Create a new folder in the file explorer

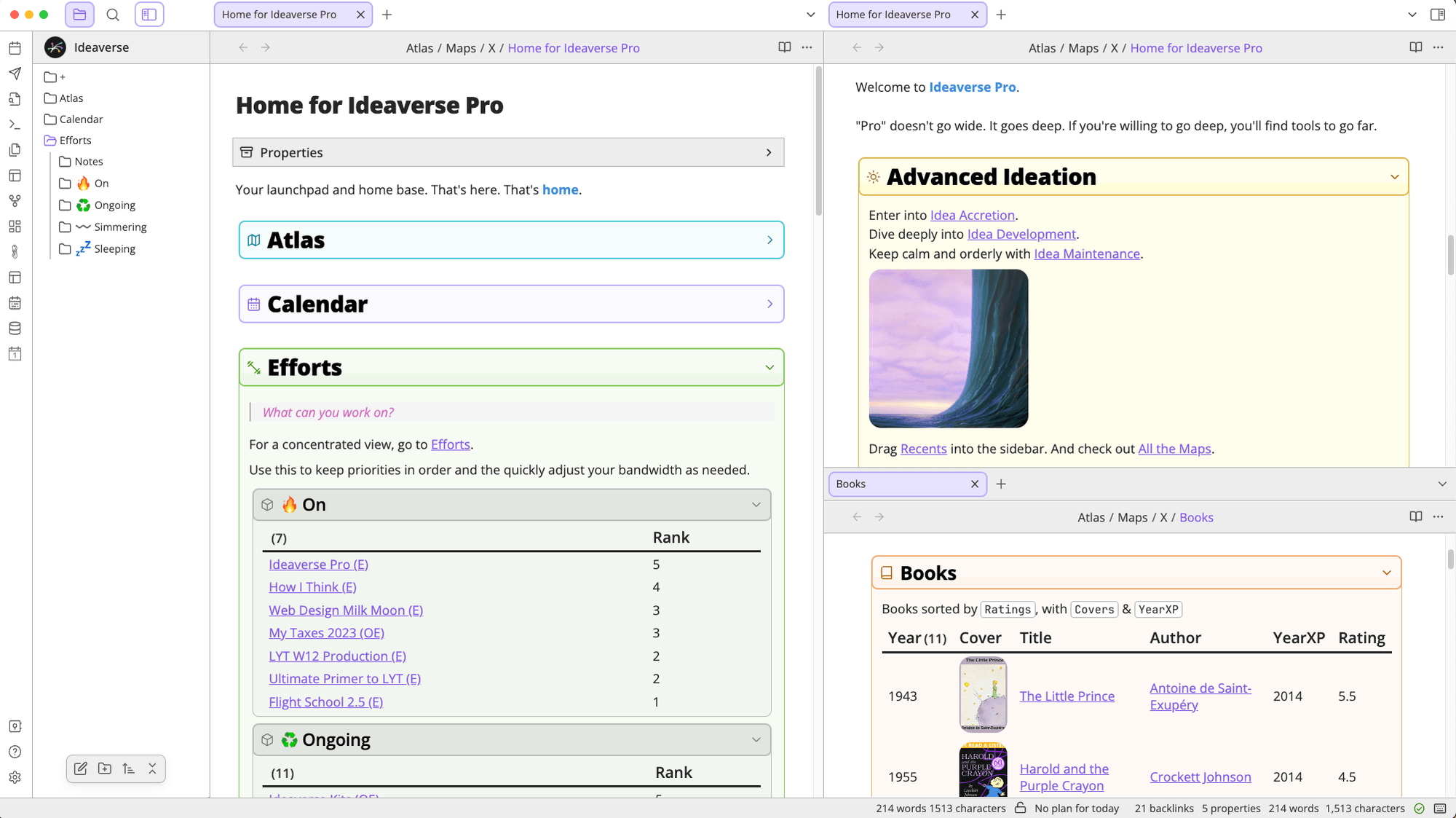coord(104,768)
